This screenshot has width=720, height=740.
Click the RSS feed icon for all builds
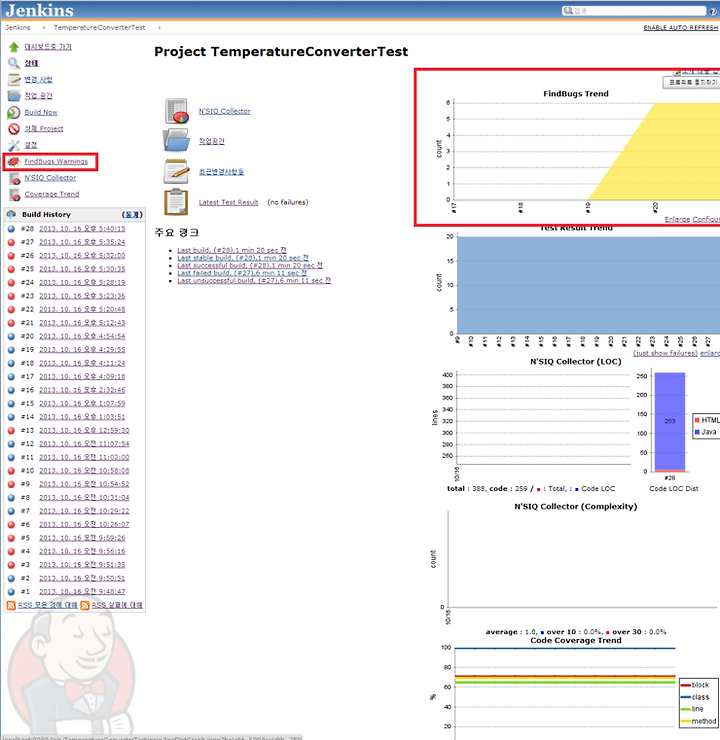(x=11, y=605)
